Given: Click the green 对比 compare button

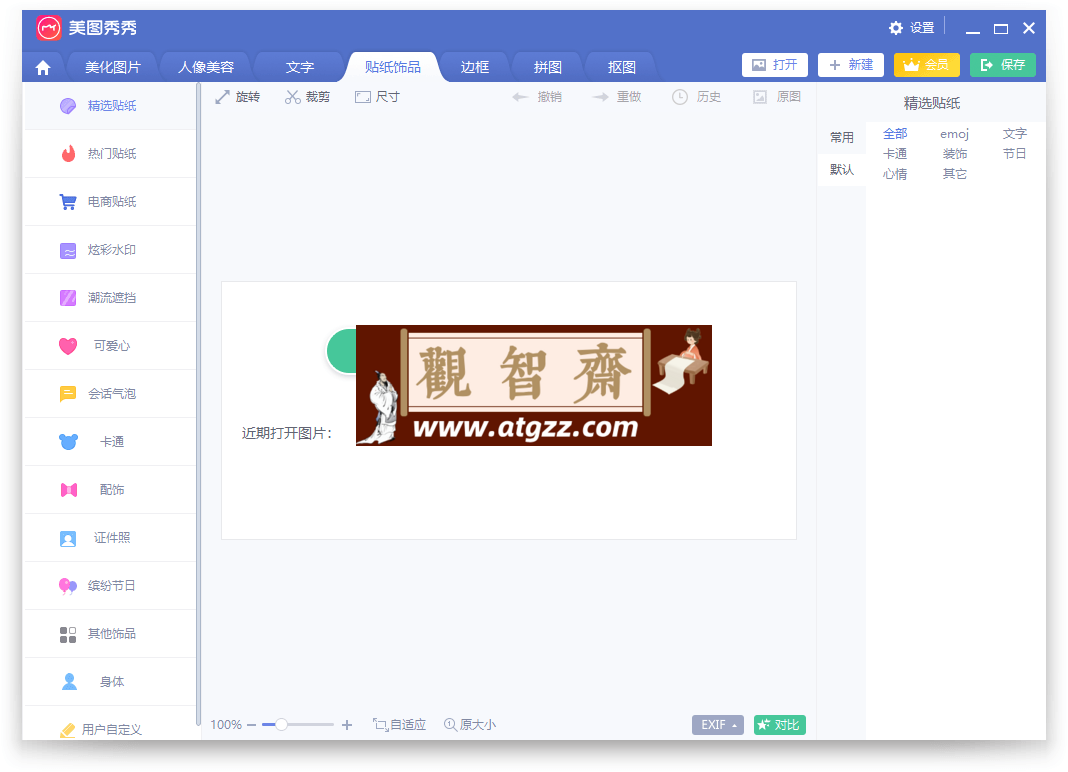Looking at the screenshot, I should click(x=780, y=725).
